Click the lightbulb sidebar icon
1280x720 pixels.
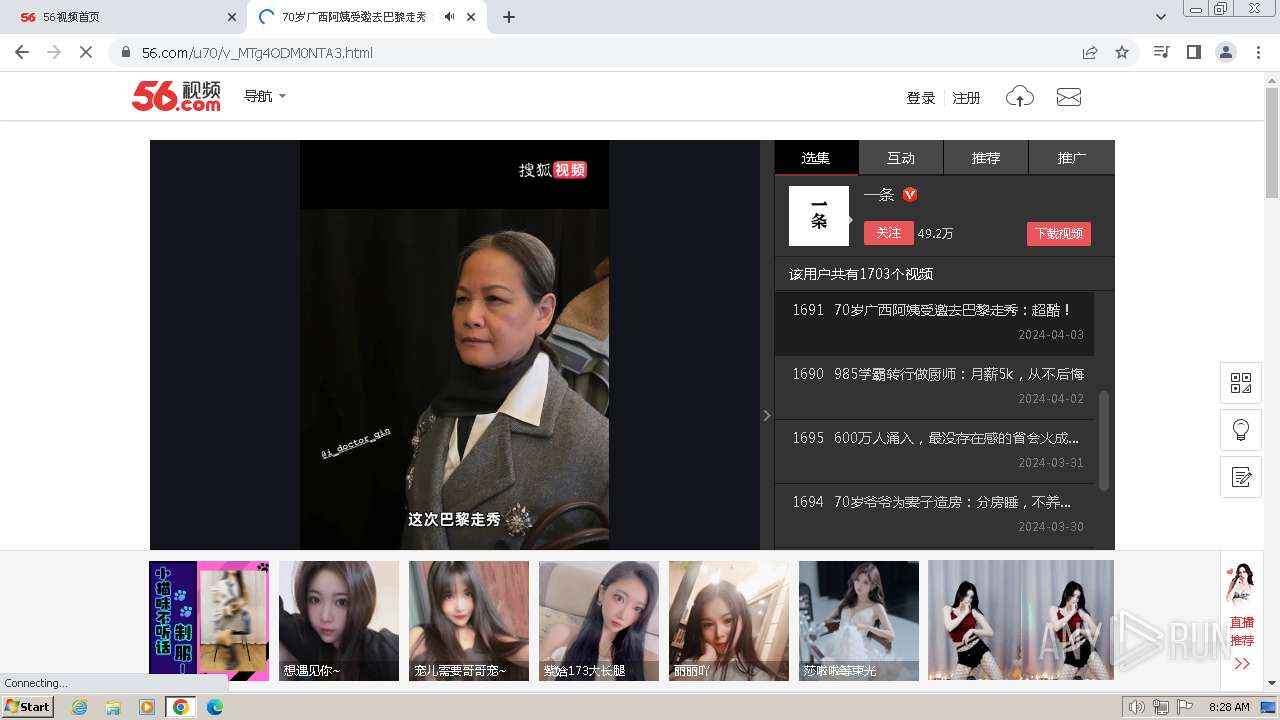[x=1241, y=430]
